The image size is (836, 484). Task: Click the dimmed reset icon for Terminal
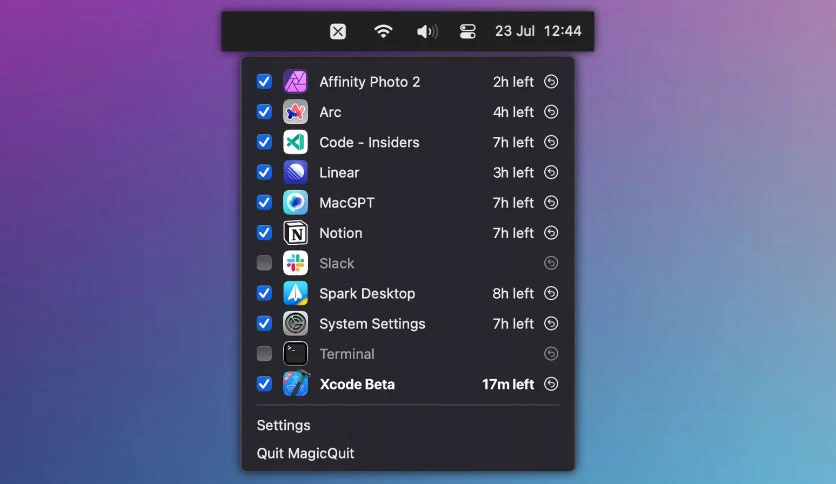[551, 353]
